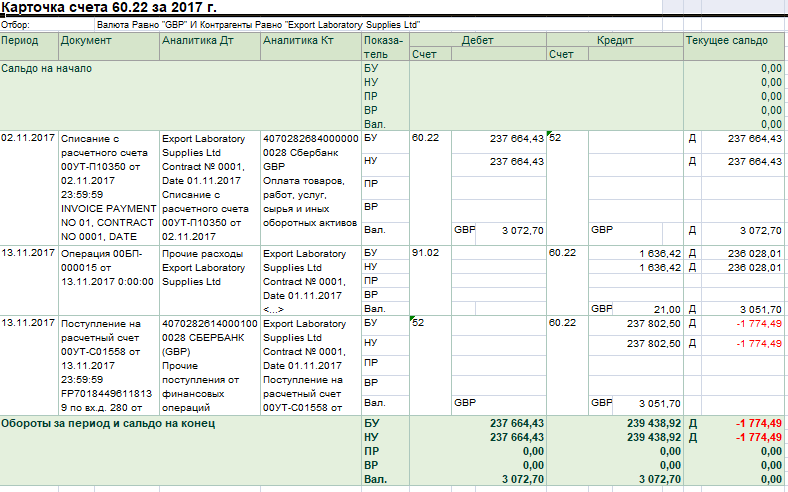Click total credit turnover 239 438,92 in БУ row

coord(650,423)
